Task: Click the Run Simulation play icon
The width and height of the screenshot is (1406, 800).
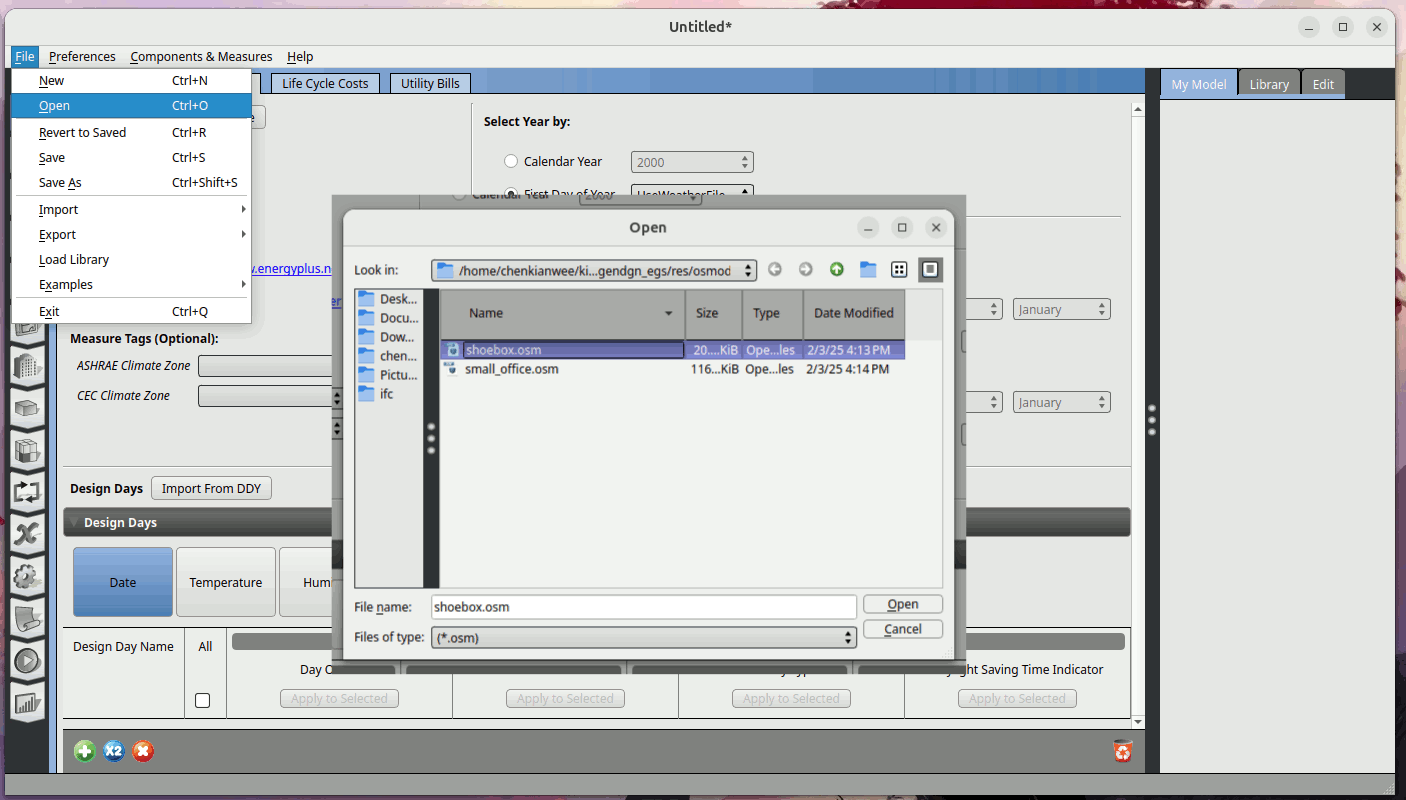Action: click(x=27, y=660)
